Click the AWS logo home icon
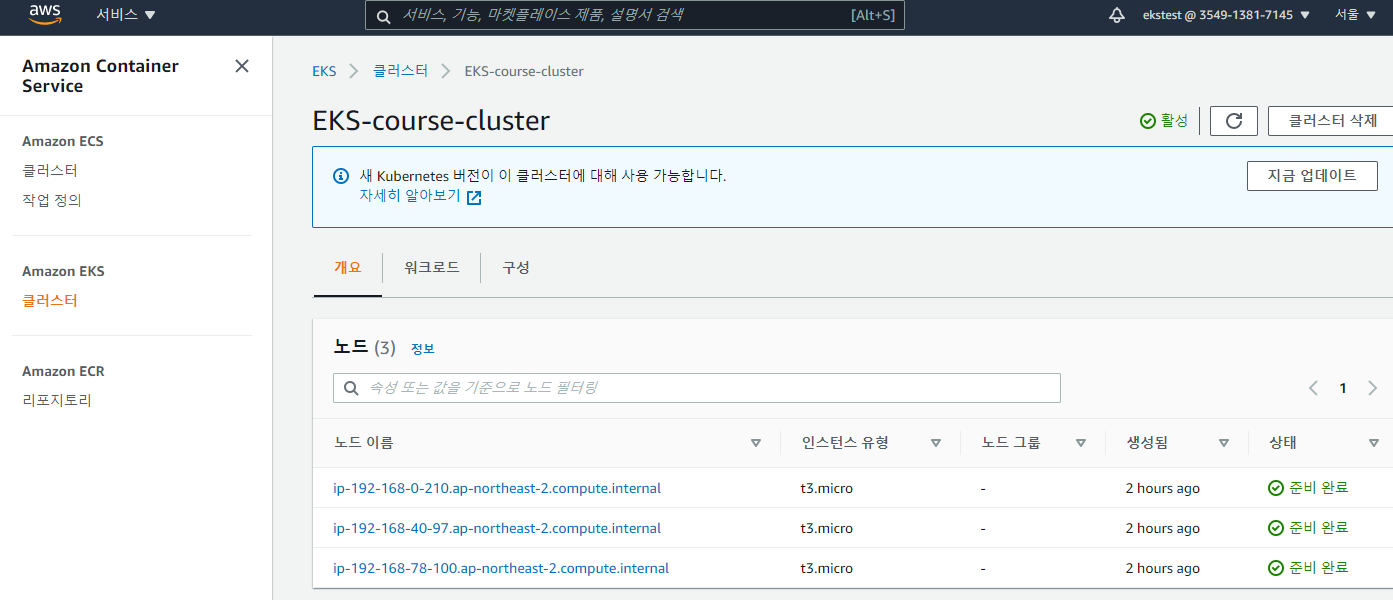This screenshot has height=600, width=1393. 45,15
